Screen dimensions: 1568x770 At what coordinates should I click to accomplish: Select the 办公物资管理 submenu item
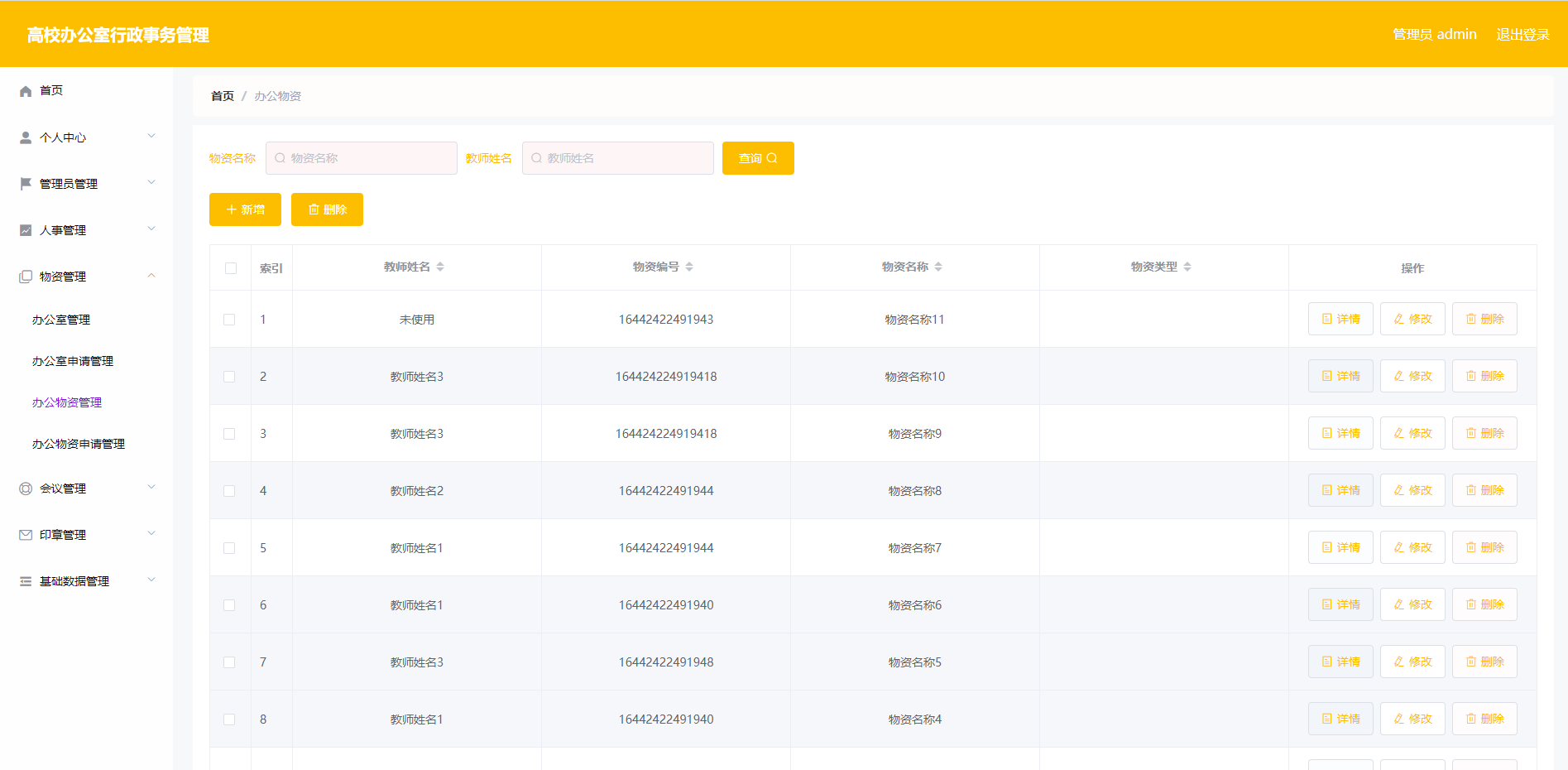tap(67, 402)
